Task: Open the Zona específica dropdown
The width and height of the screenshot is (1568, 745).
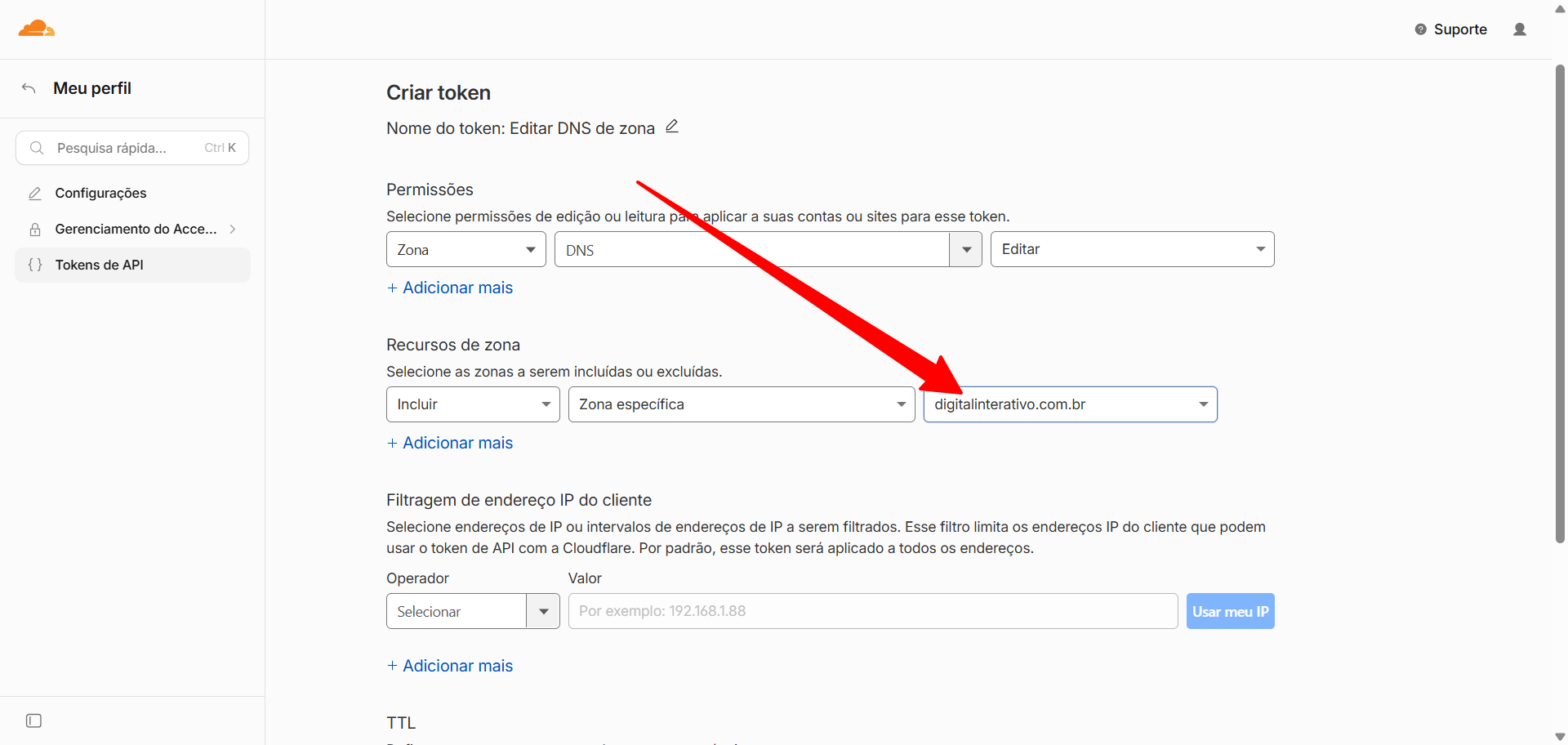Action: (742, 404)
